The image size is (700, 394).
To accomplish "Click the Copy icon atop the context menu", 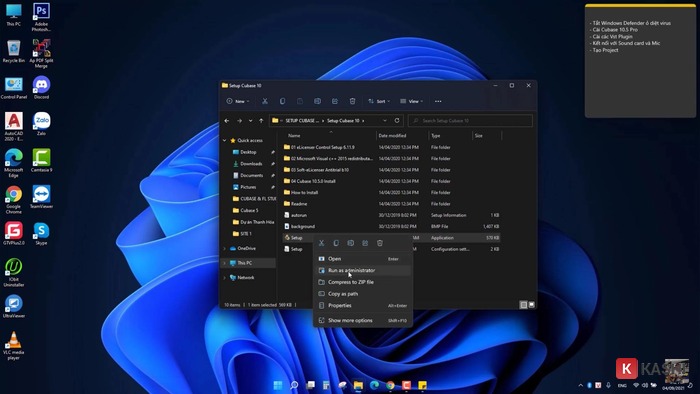I will tap(336, 243).
